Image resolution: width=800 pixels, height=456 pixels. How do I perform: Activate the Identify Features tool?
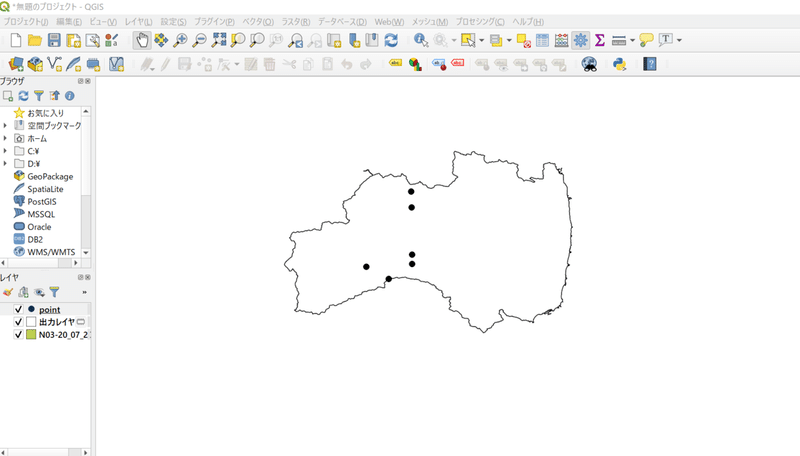pyautogui.click(x=421, y=40)
